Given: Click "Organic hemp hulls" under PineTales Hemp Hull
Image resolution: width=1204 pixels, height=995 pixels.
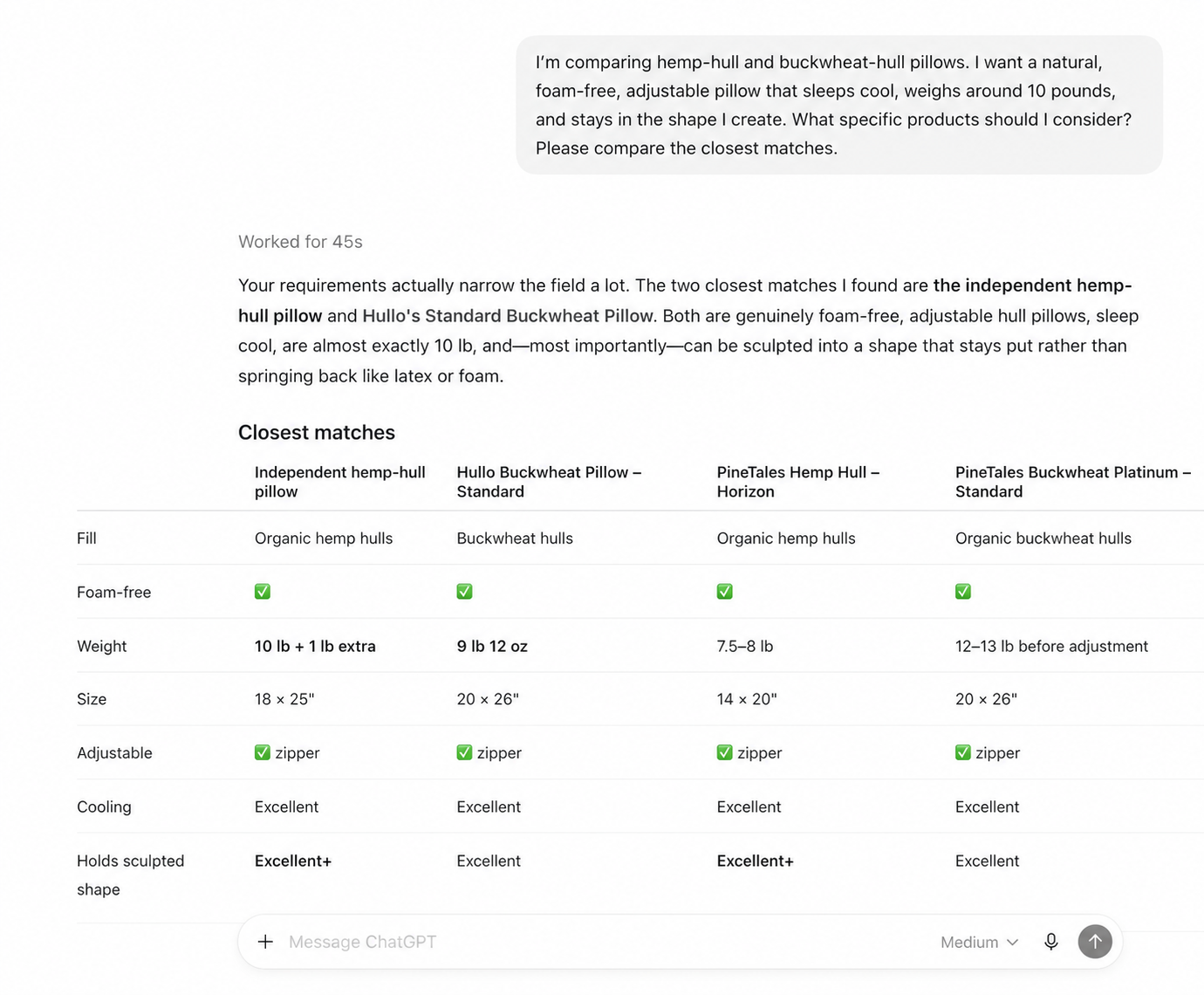Looking at the screenshot, I should (x=786, y=539).
